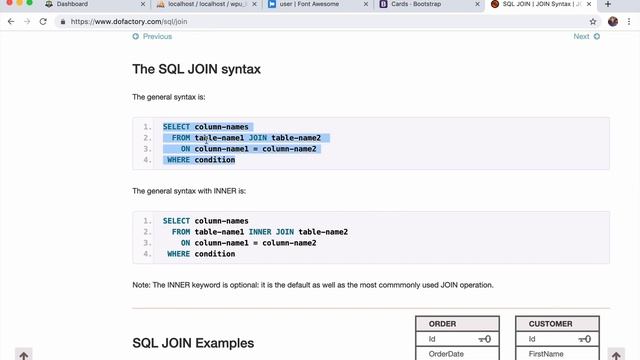Click the ORDER table header

tap(457, 324)
